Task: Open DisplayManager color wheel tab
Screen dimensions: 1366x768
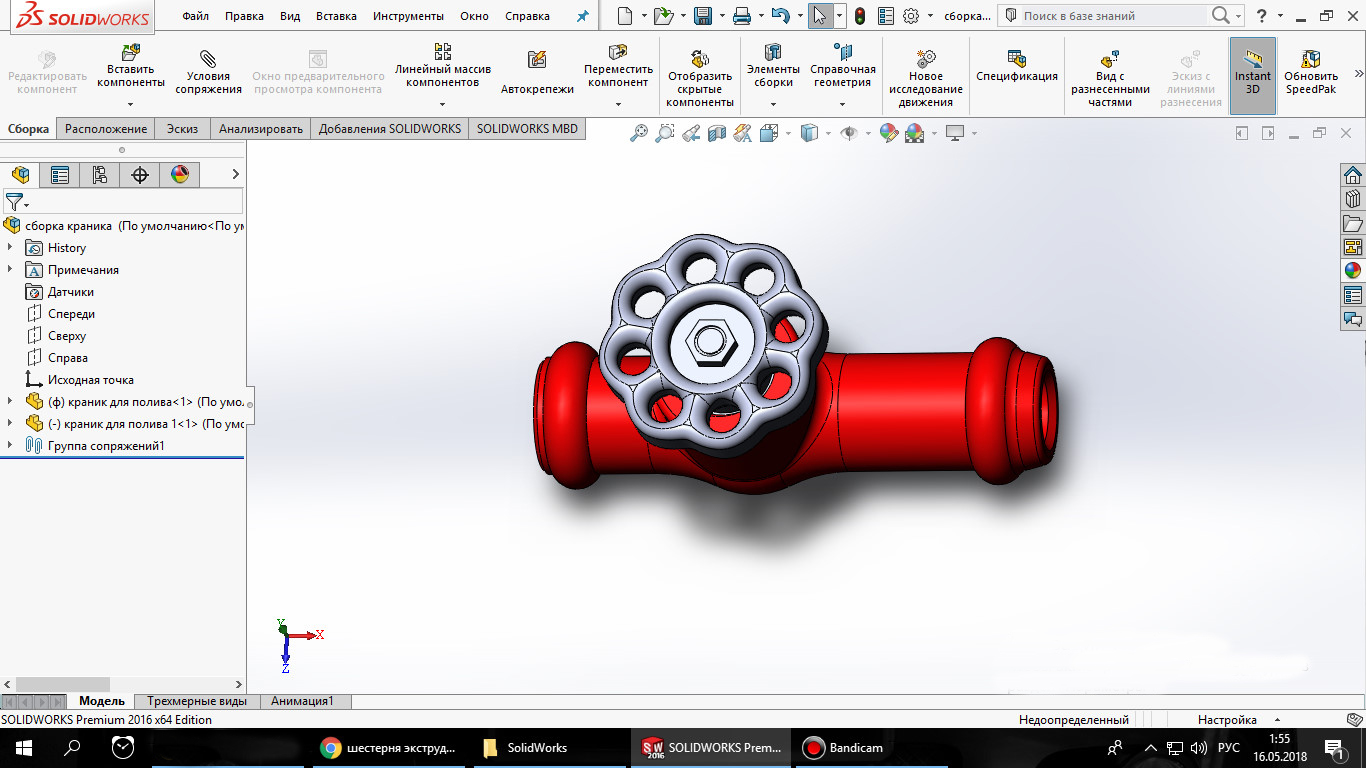Action: pos(180,175)
